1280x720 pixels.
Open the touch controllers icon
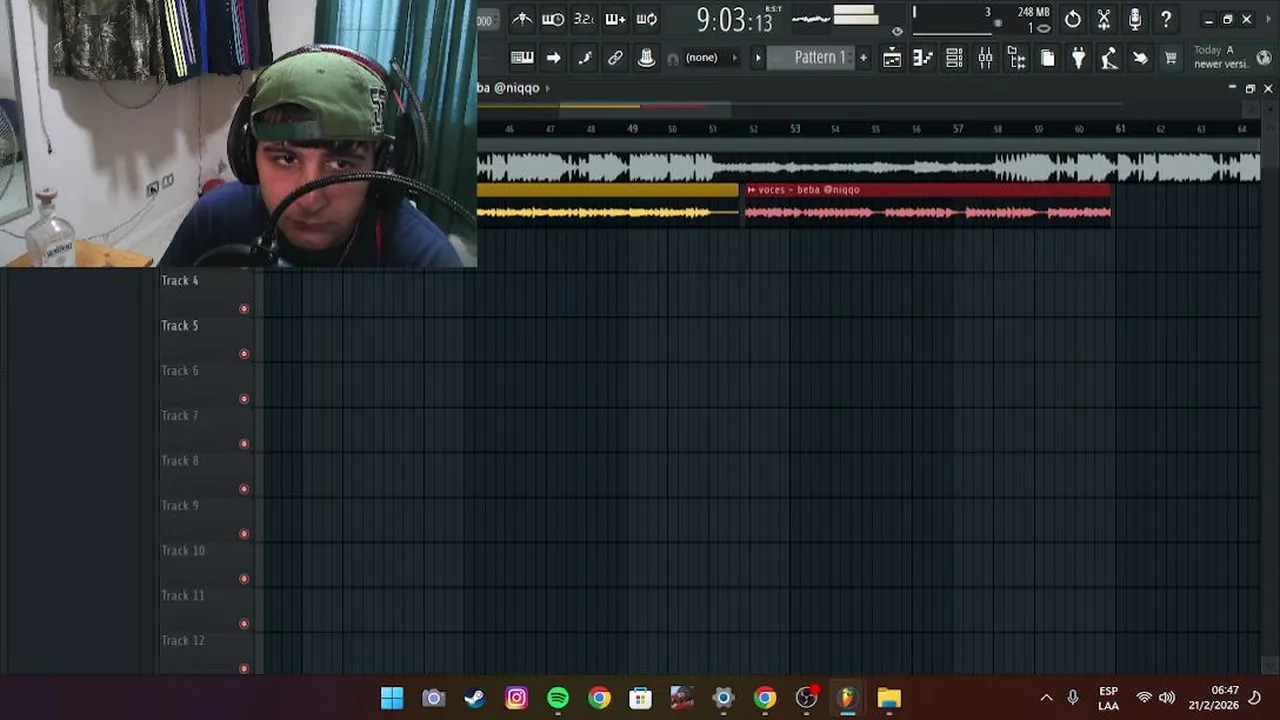click(x=1140, y=58)
